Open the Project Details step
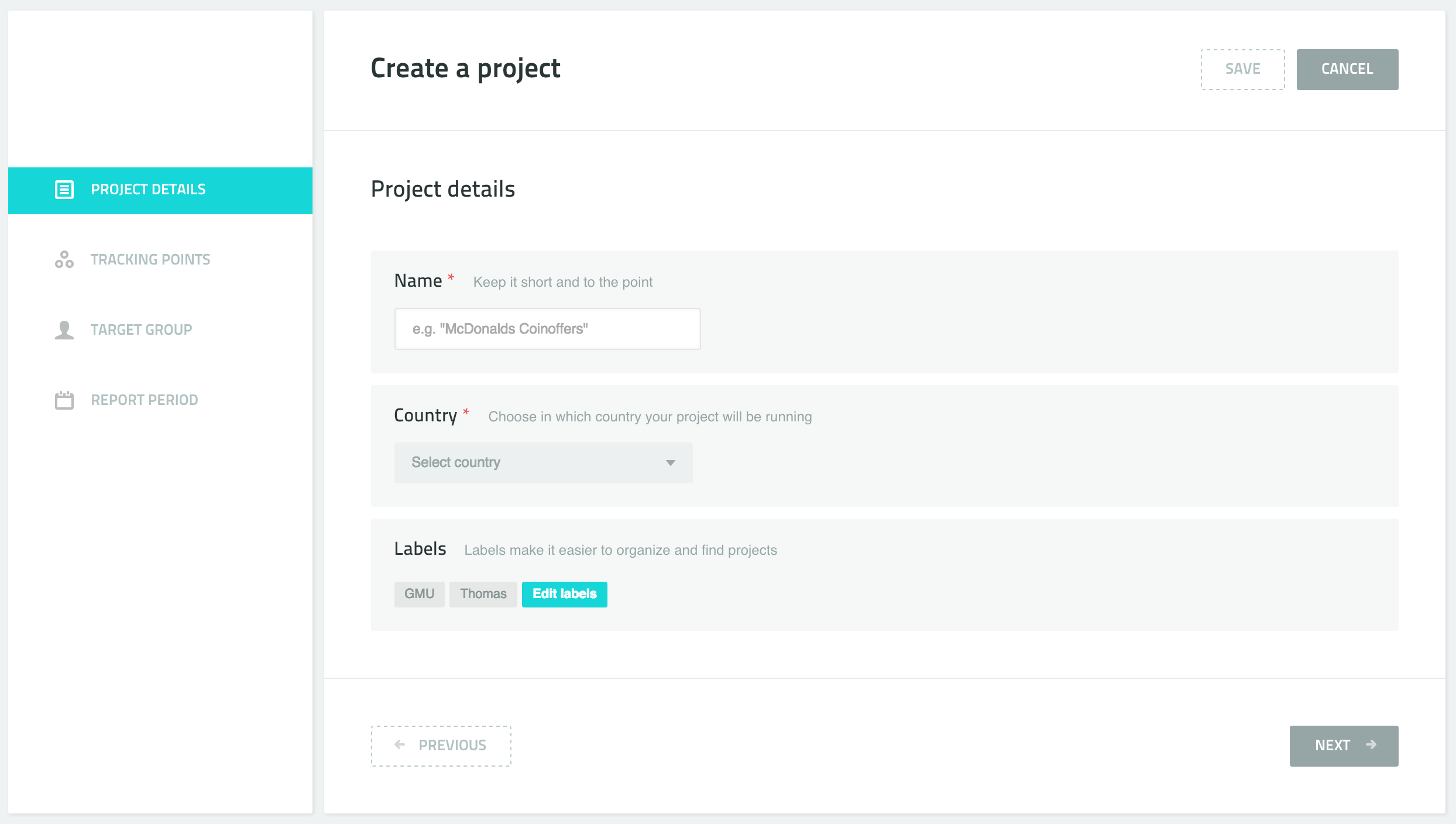Viewport: 1456px width, 824px height. pyautogui.click(x=160, y=190)
